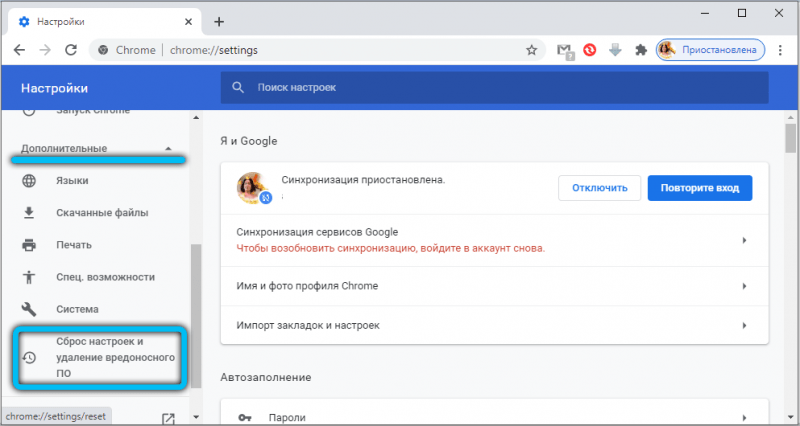Click the Повторите вход button
This screenshot has width=800, height=426.
tap(700, 188)
